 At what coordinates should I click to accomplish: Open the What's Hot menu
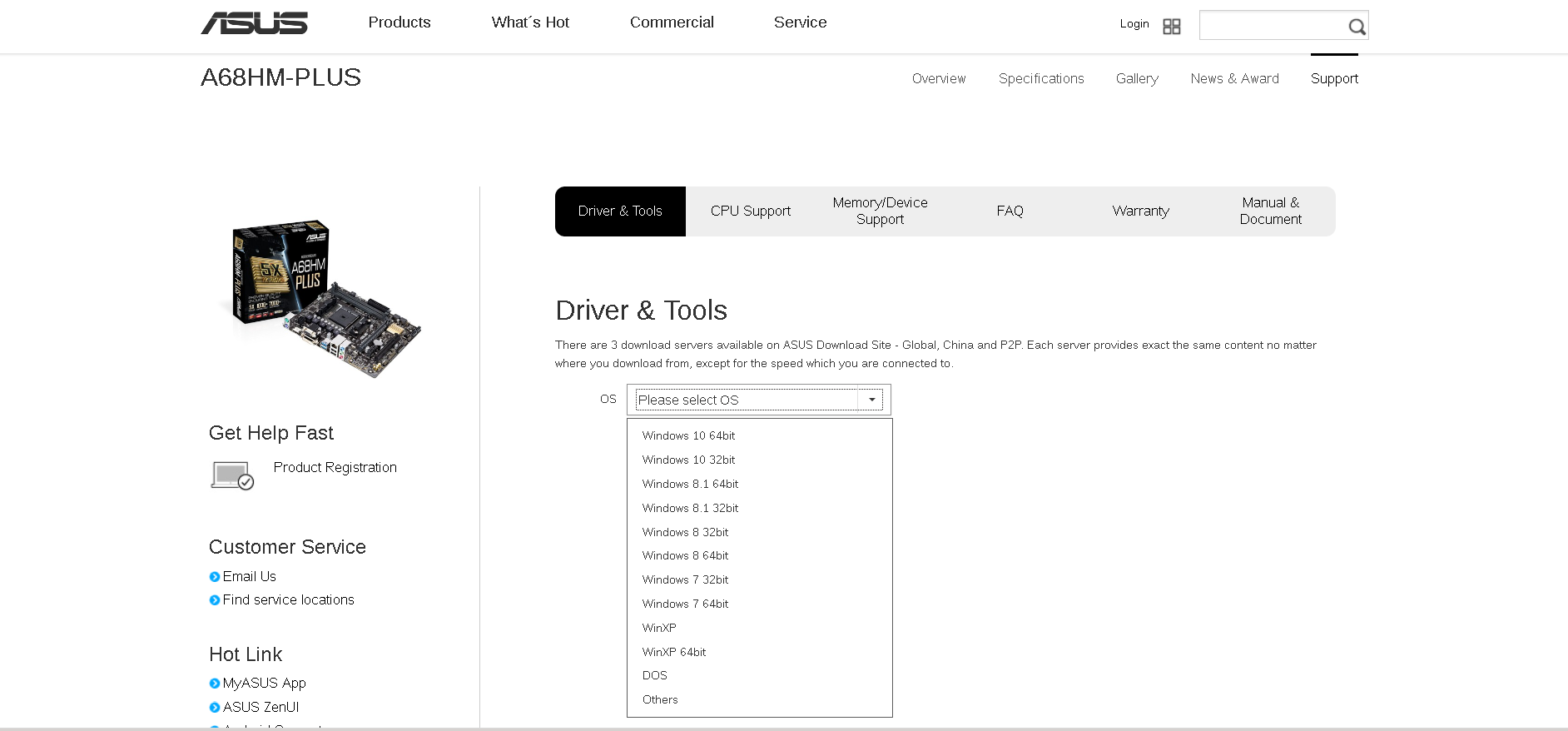530,22
